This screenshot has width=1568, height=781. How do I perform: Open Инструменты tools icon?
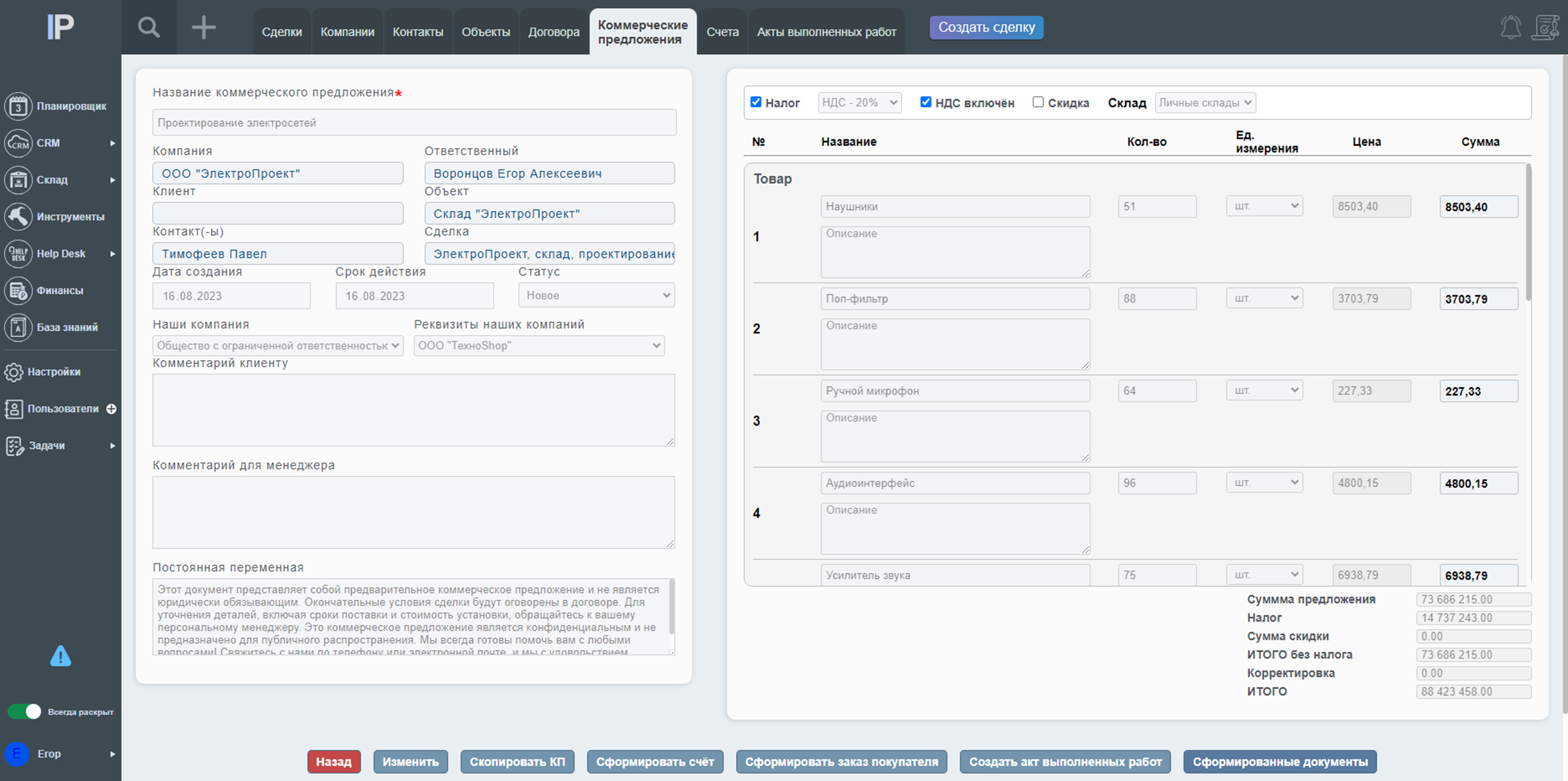[18, 217]
